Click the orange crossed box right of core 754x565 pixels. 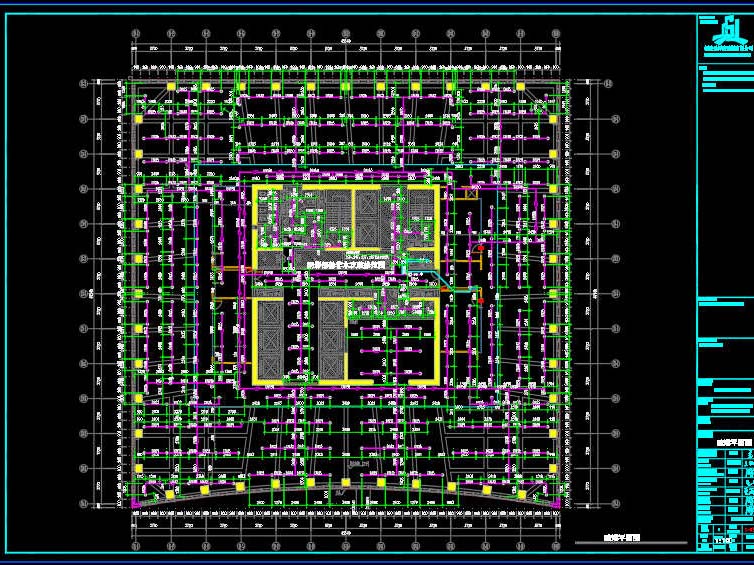pyautogui.click(x=471, y=194)
